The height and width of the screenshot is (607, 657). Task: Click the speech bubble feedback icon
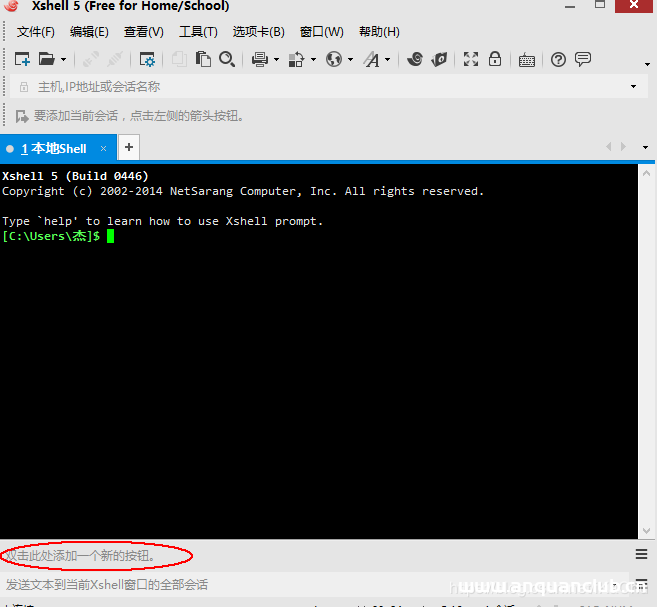point(583,59)
